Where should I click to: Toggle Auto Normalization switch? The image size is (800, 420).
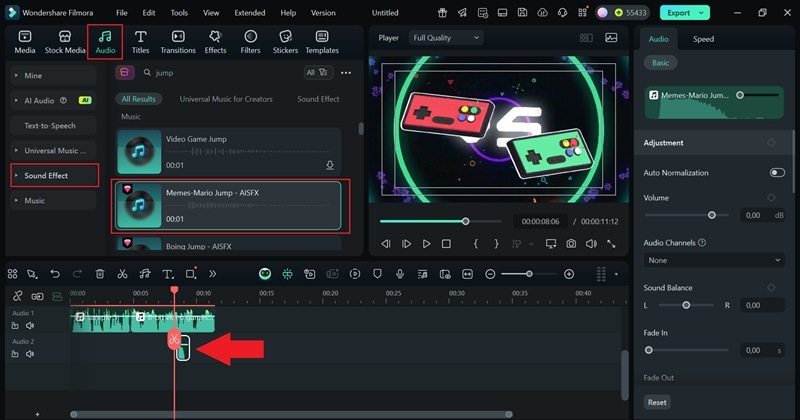point(777,172)
